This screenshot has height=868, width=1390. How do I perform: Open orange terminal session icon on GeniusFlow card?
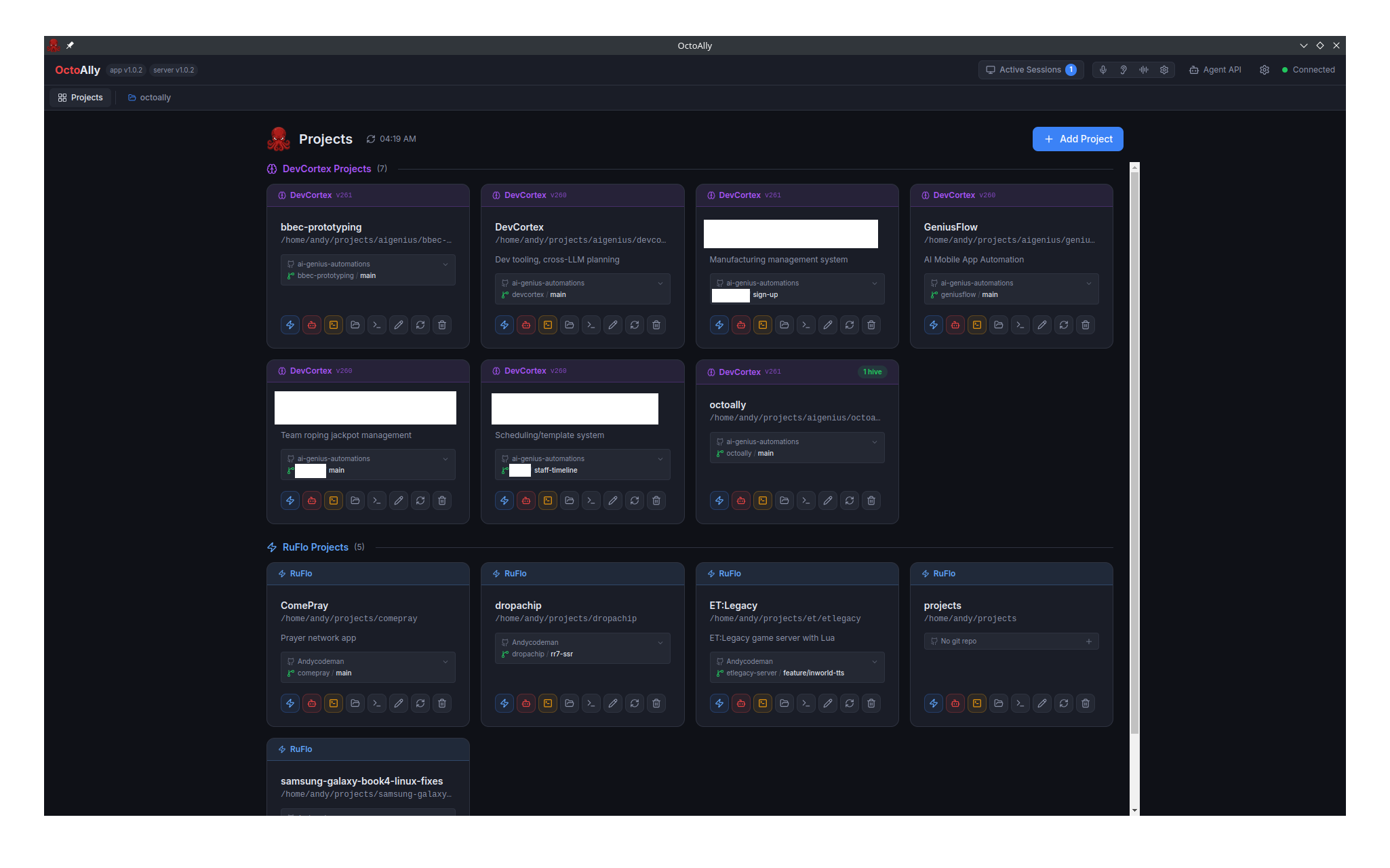point(977,325)
